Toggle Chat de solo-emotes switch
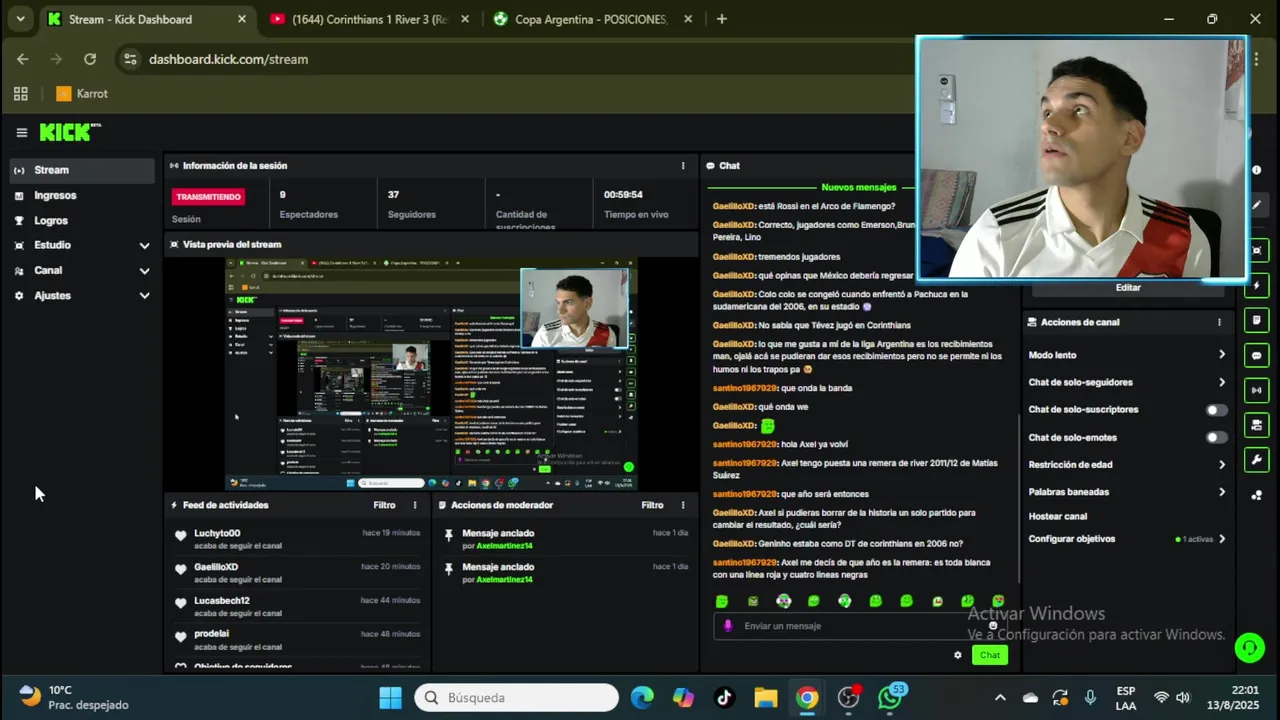 click(1216, 437)
